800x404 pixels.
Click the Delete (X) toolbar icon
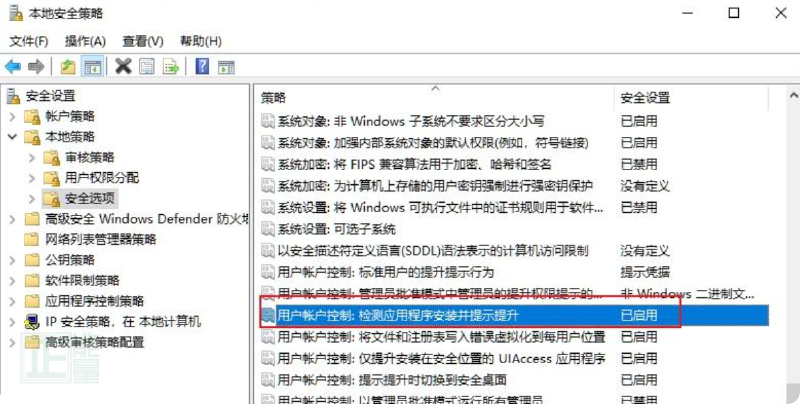point(123,66)
